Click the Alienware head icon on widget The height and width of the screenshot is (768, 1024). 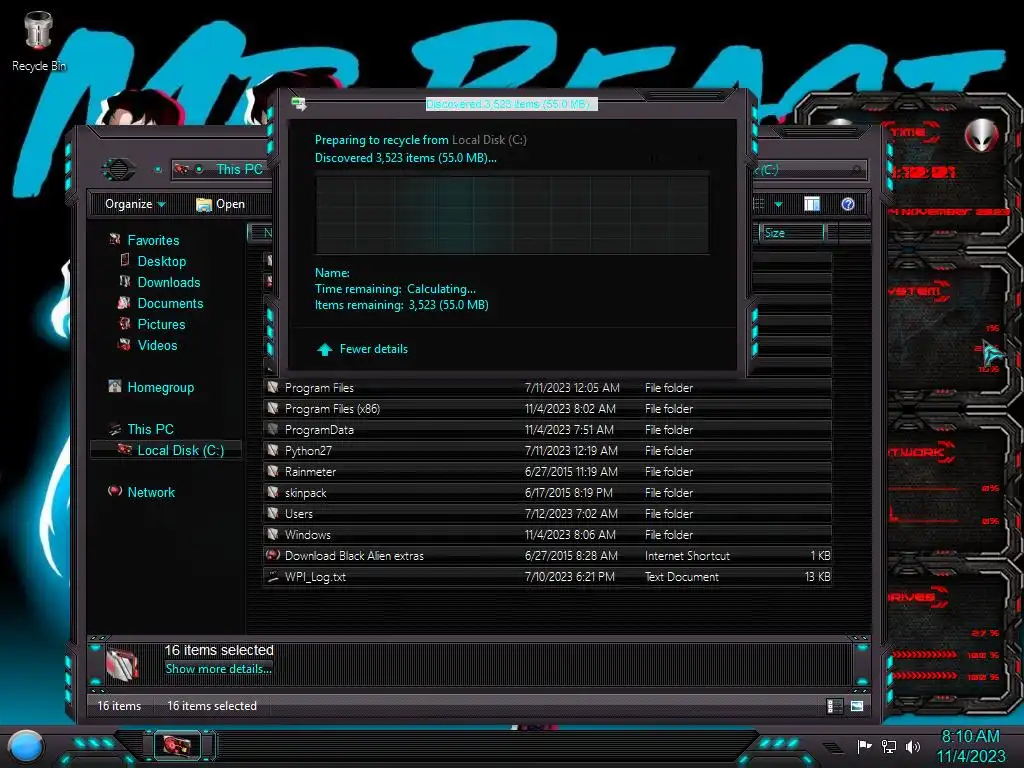click(x=982, y=135)
